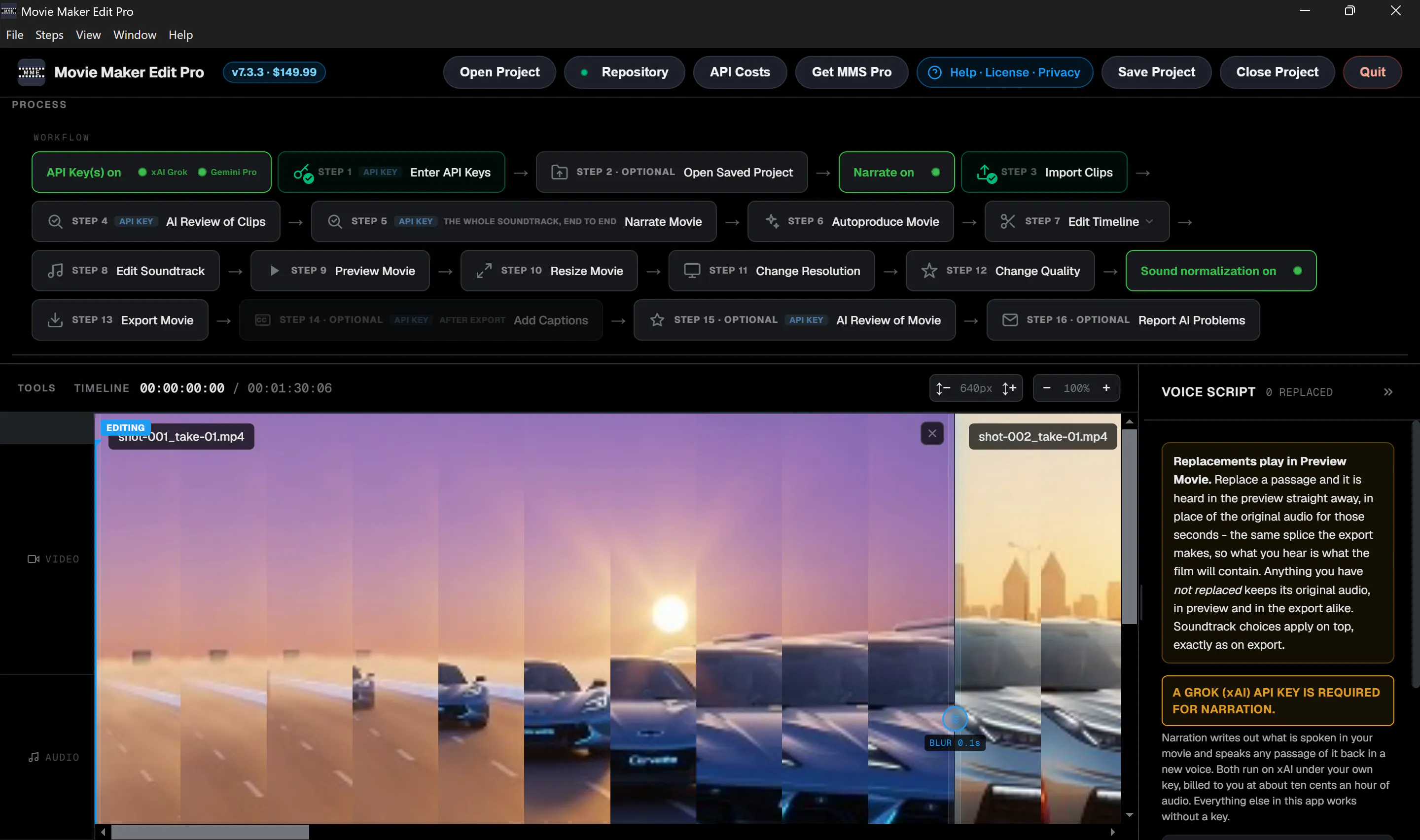Open the View menu
This screenshot has height=840, width=1420.
tap(88, 35)
